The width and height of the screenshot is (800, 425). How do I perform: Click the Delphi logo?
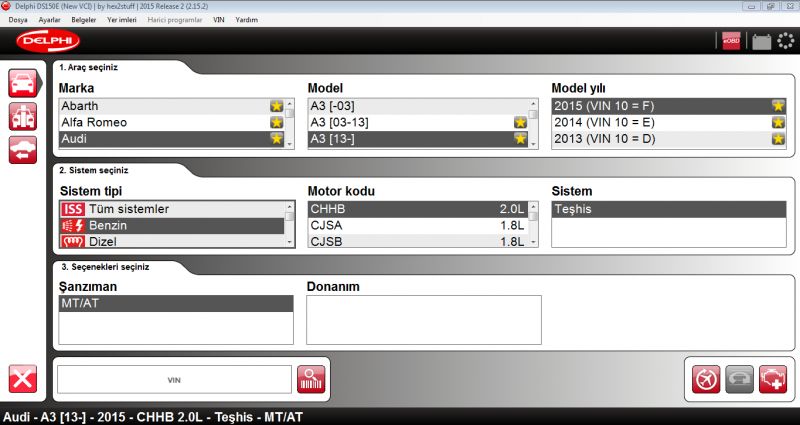pyautogui.click(x=48, y=41)
